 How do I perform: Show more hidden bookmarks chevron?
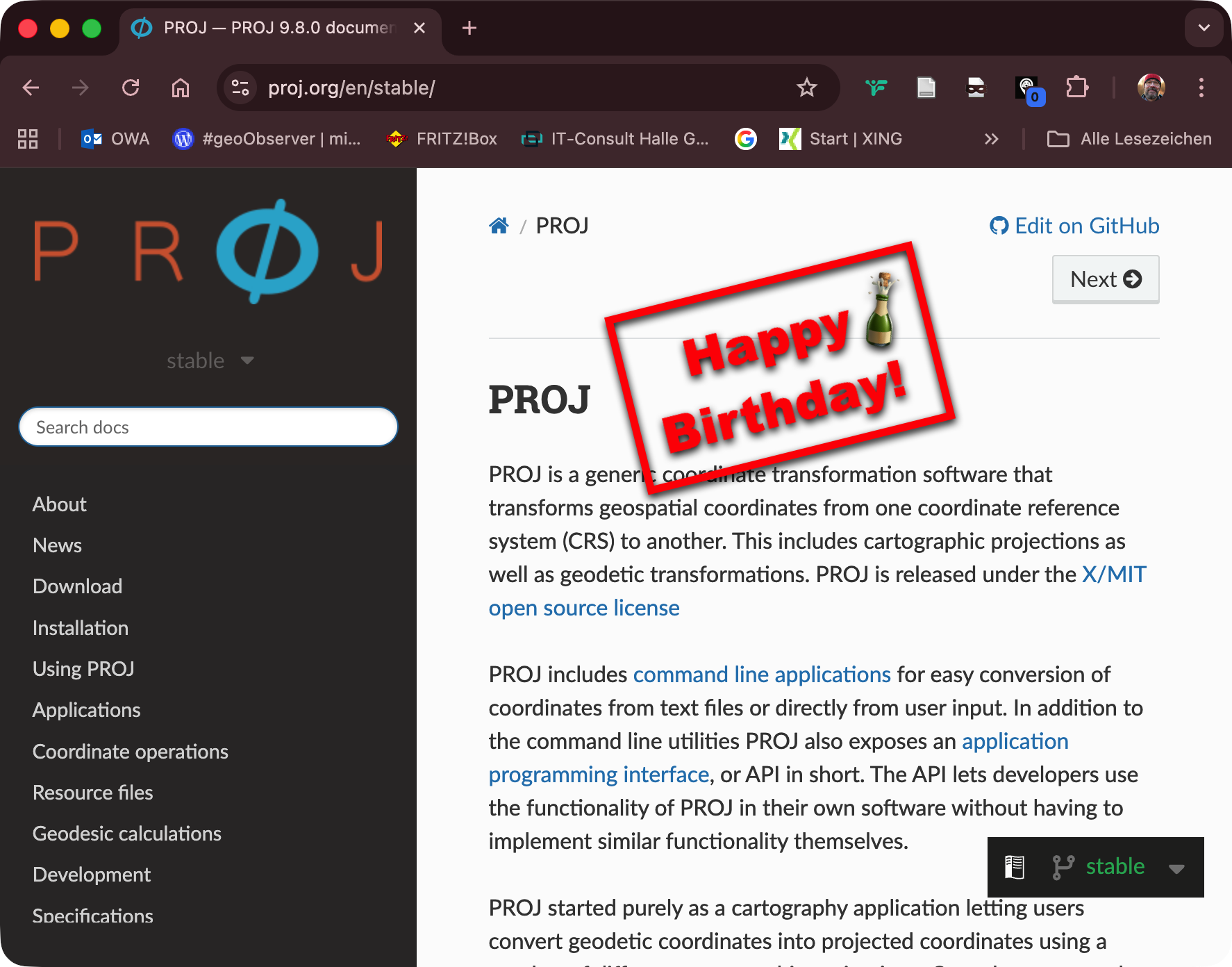point(991,139)
